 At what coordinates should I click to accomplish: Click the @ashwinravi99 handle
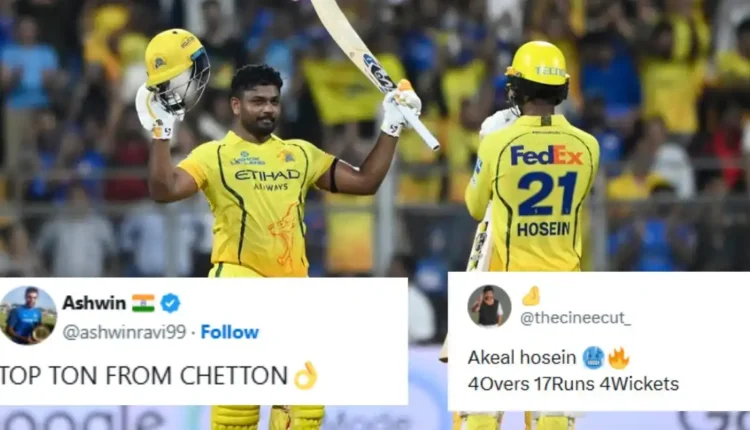click(x=124, y=332)
